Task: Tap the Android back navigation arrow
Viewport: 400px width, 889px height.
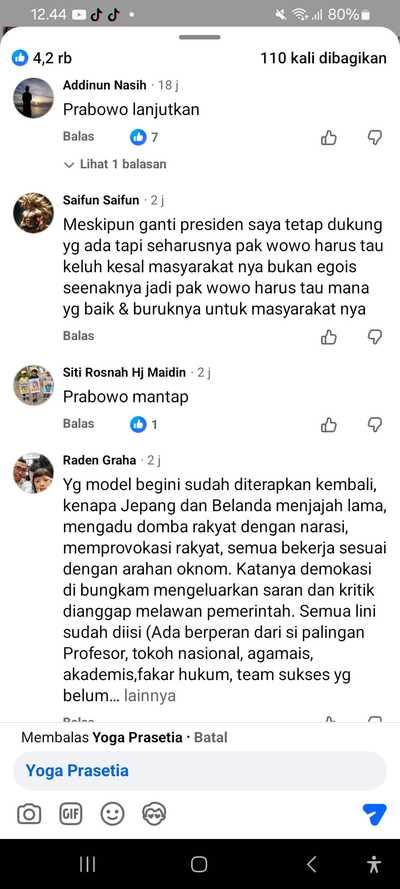Action: (311, 864)
